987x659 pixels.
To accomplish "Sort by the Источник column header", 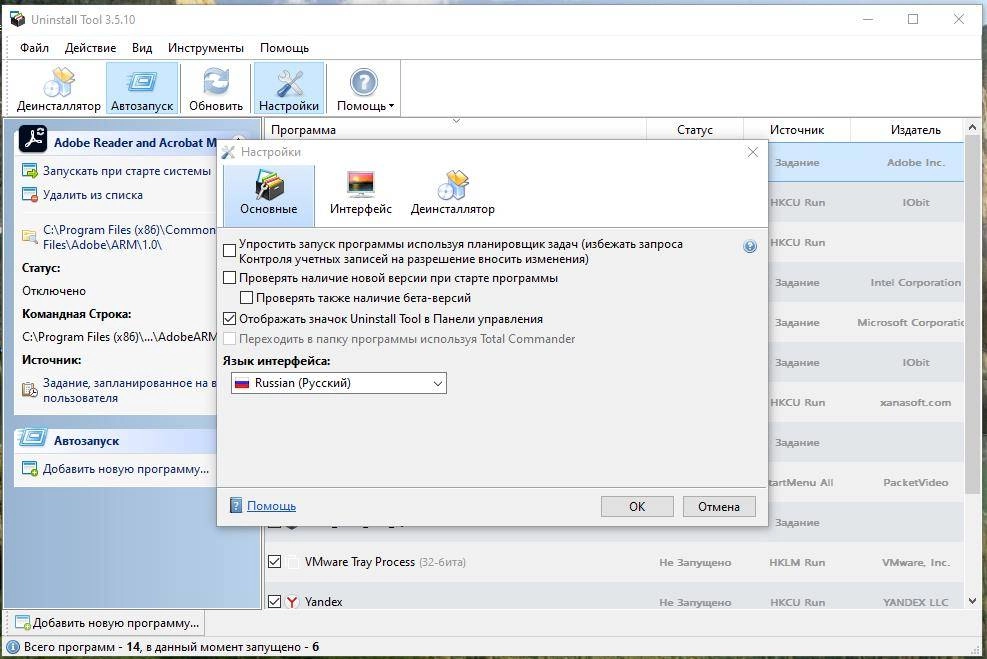I will pos(797,130).
